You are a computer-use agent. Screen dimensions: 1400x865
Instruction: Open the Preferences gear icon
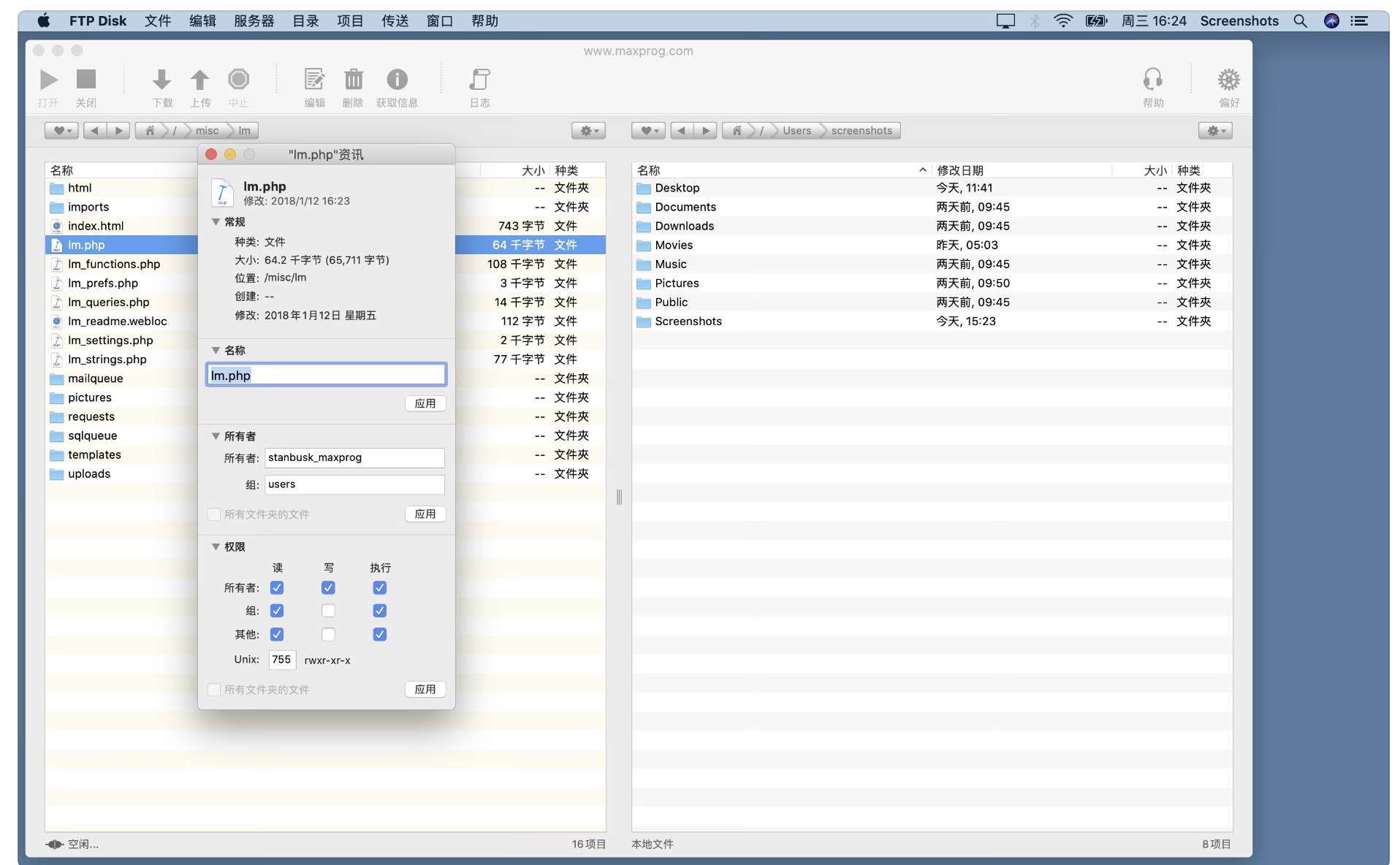[1228, 80]
